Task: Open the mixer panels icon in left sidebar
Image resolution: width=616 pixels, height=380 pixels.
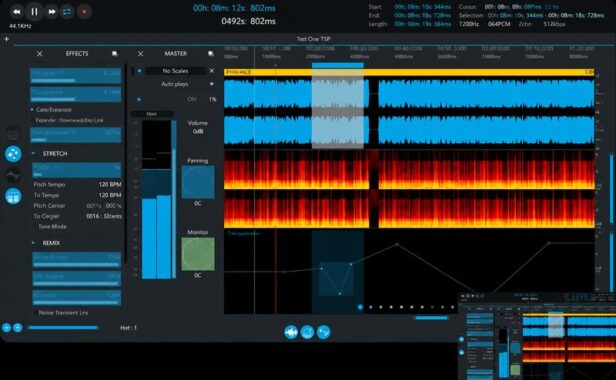Action: pyautogui.click(x=13, y=196)
